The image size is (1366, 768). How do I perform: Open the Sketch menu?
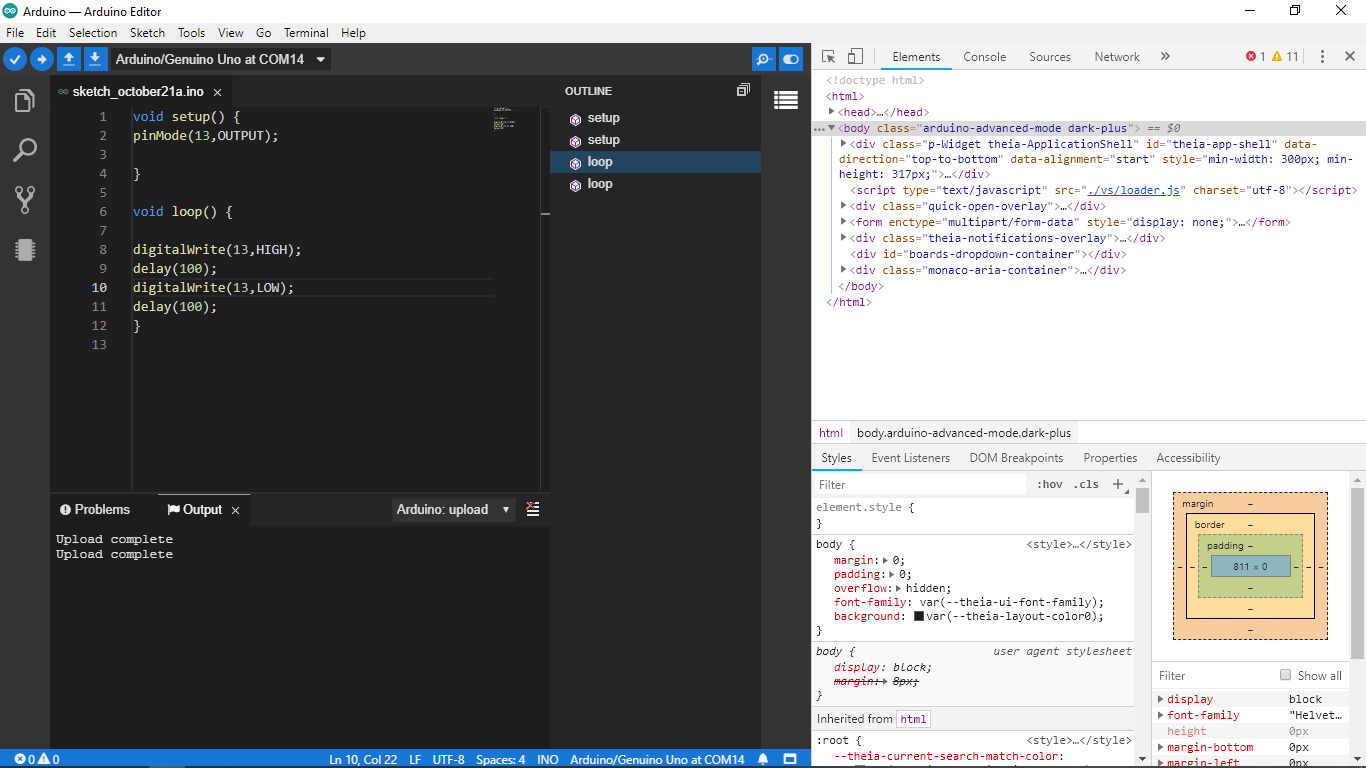[x=147, y=33]
